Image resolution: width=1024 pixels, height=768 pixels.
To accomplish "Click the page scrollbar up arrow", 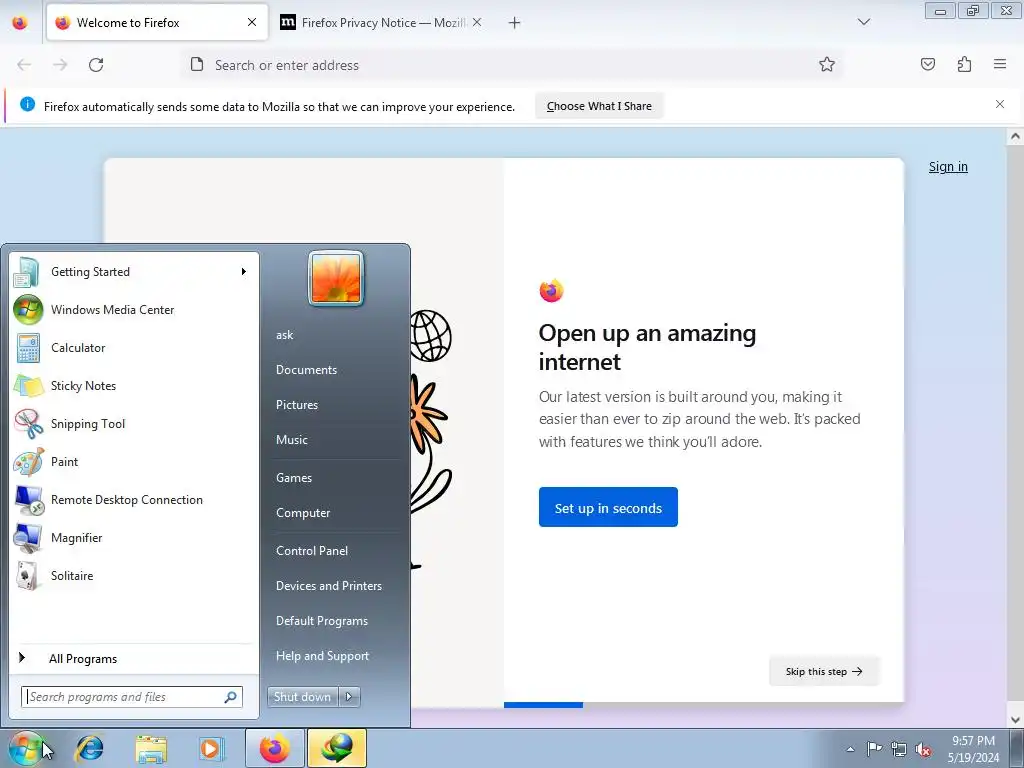I will point(1015,136).
